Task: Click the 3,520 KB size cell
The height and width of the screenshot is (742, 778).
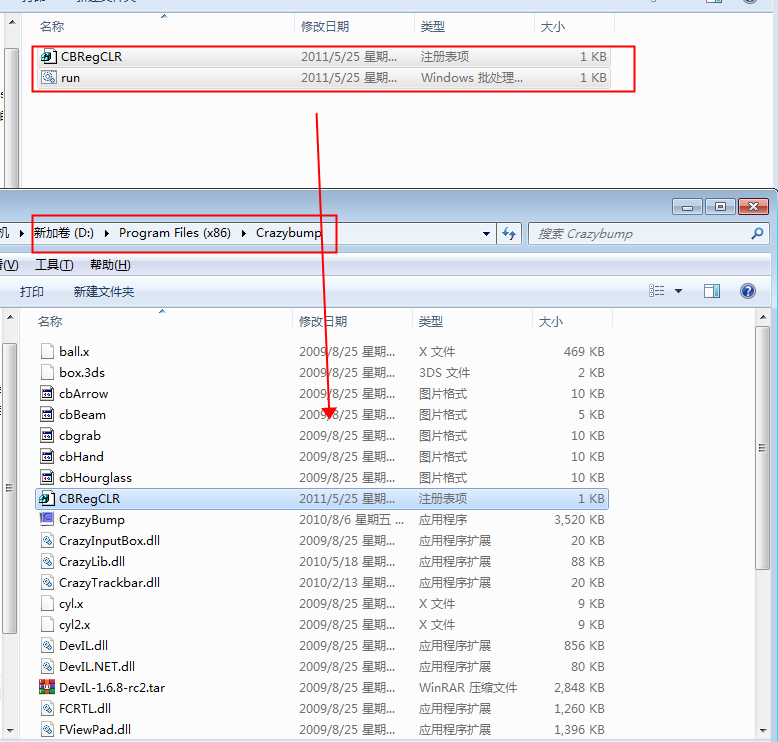Action: coord(579,520)
